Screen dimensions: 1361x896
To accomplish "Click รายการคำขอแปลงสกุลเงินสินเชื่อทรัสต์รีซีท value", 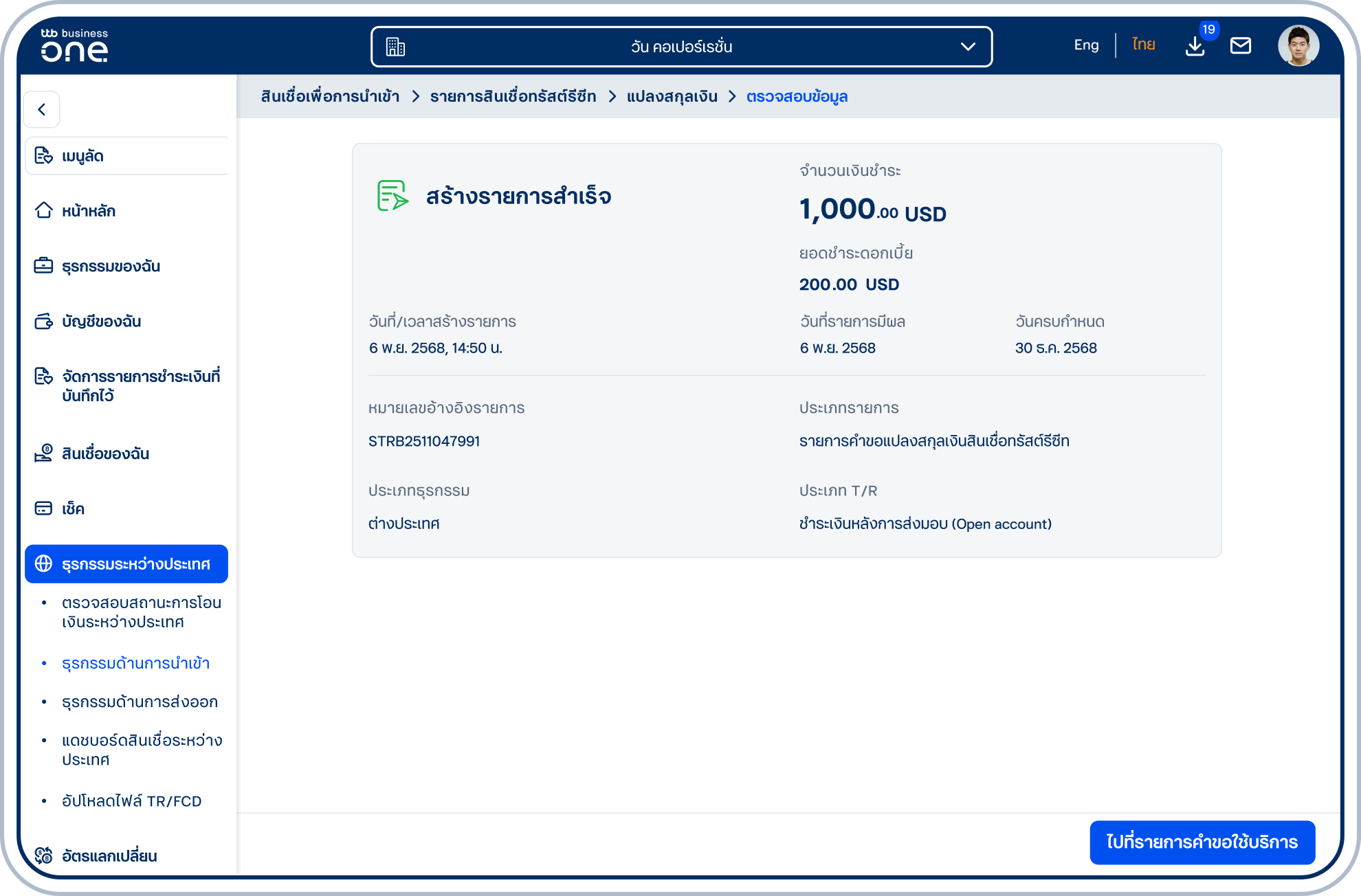I will 934,441.
